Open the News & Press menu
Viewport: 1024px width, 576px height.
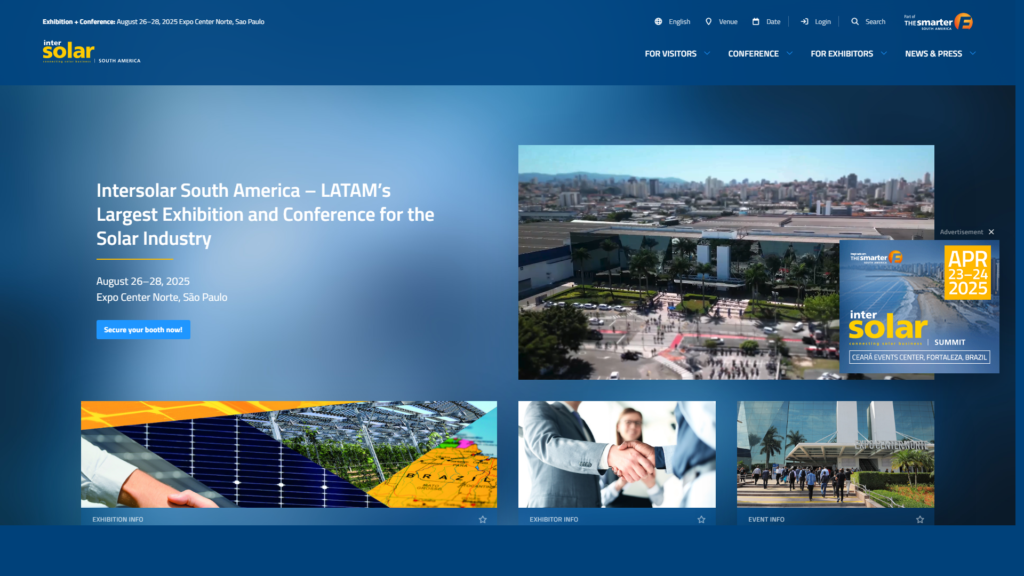point(933,54)
